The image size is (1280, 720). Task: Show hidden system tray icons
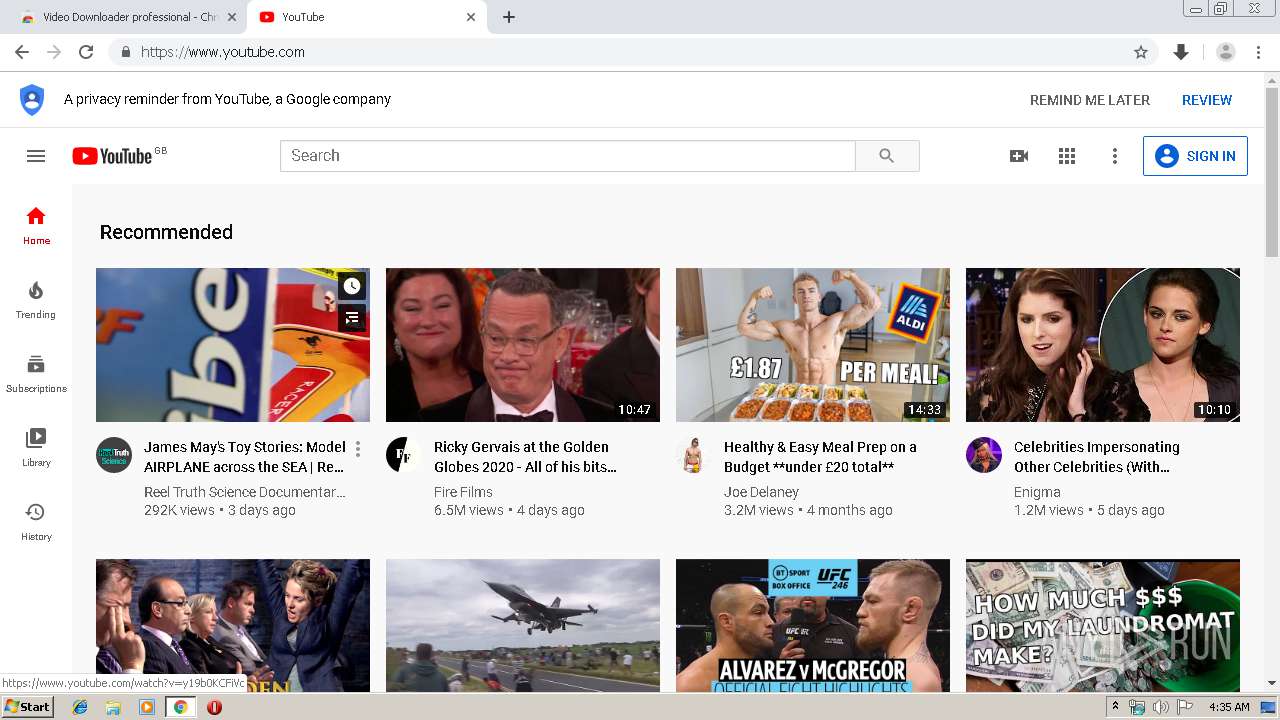coord(1115,707)
